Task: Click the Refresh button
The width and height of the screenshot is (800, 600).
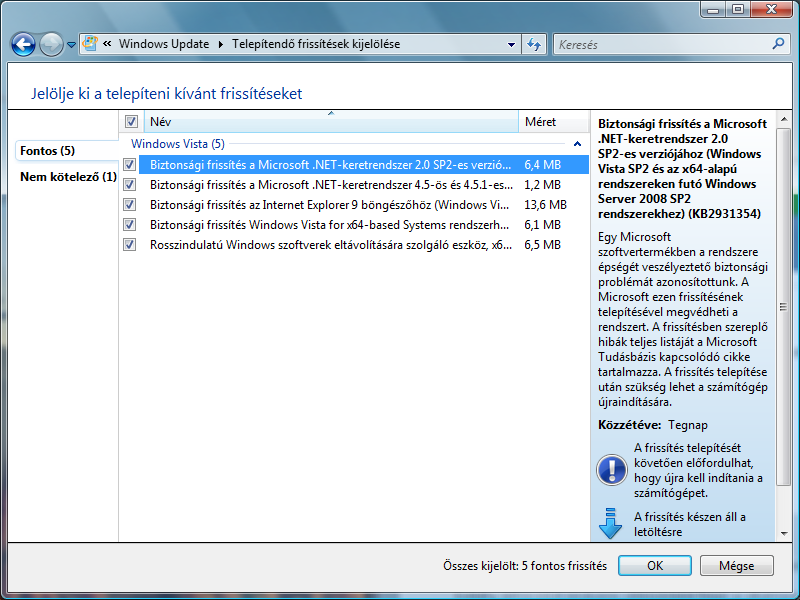Action: [x=534, y=44]
